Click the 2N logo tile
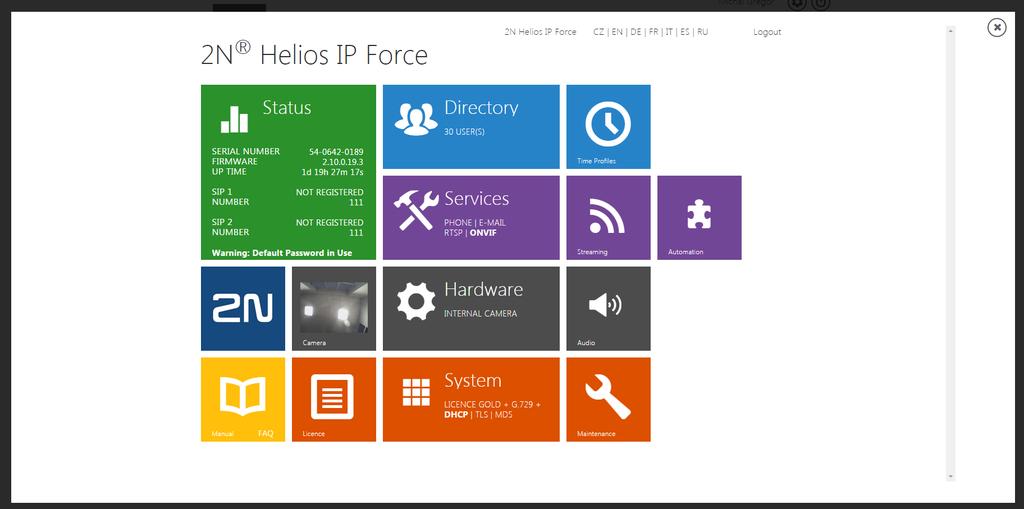This screenshot has height=509, width=1024. coord(243,308)
